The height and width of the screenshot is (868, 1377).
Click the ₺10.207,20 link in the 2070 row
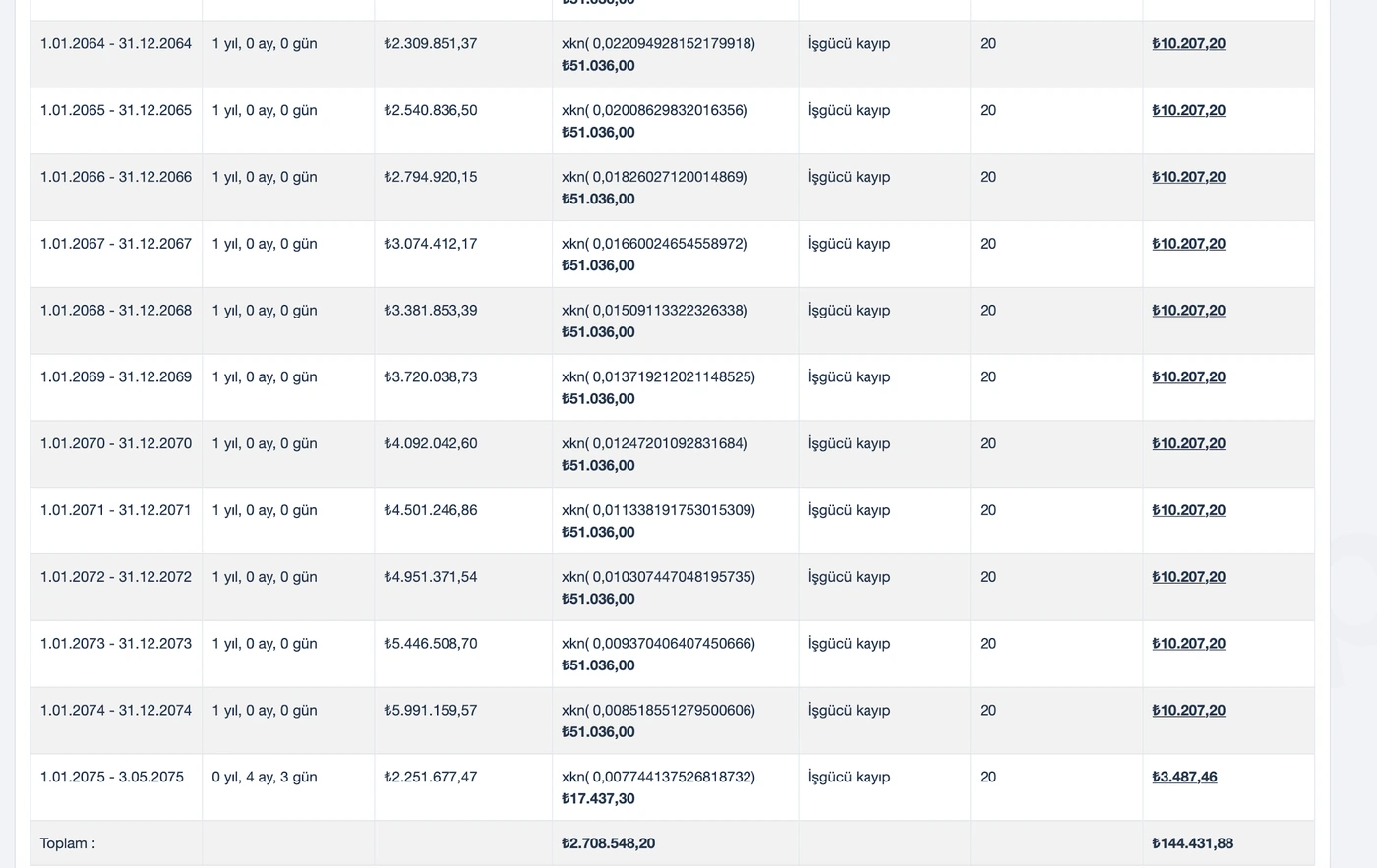(x=1188, y=443)
